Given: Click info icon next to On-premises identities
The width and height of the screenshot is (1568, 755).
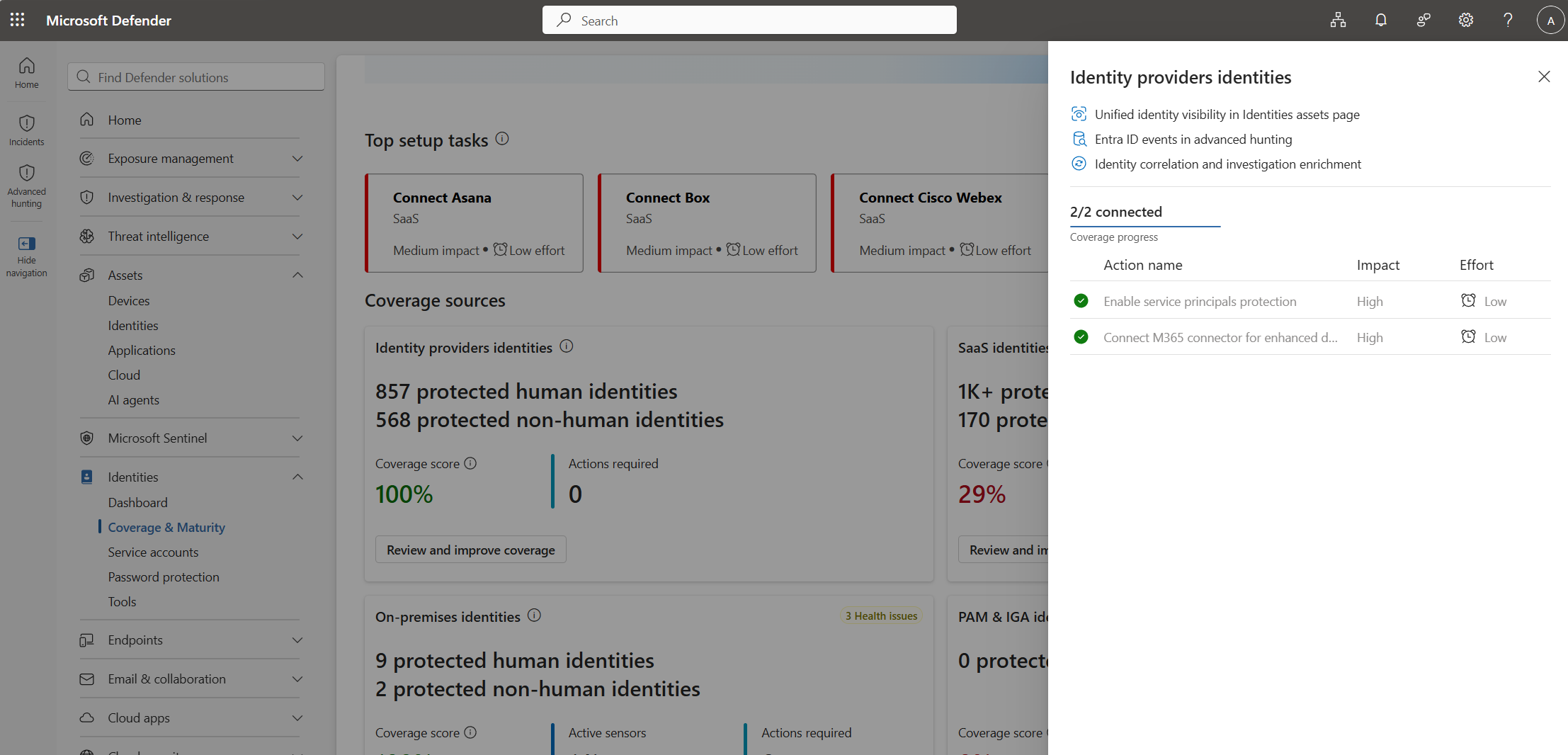Looking at the screenshot, I should pyautogui.click(x=535, y=615).
